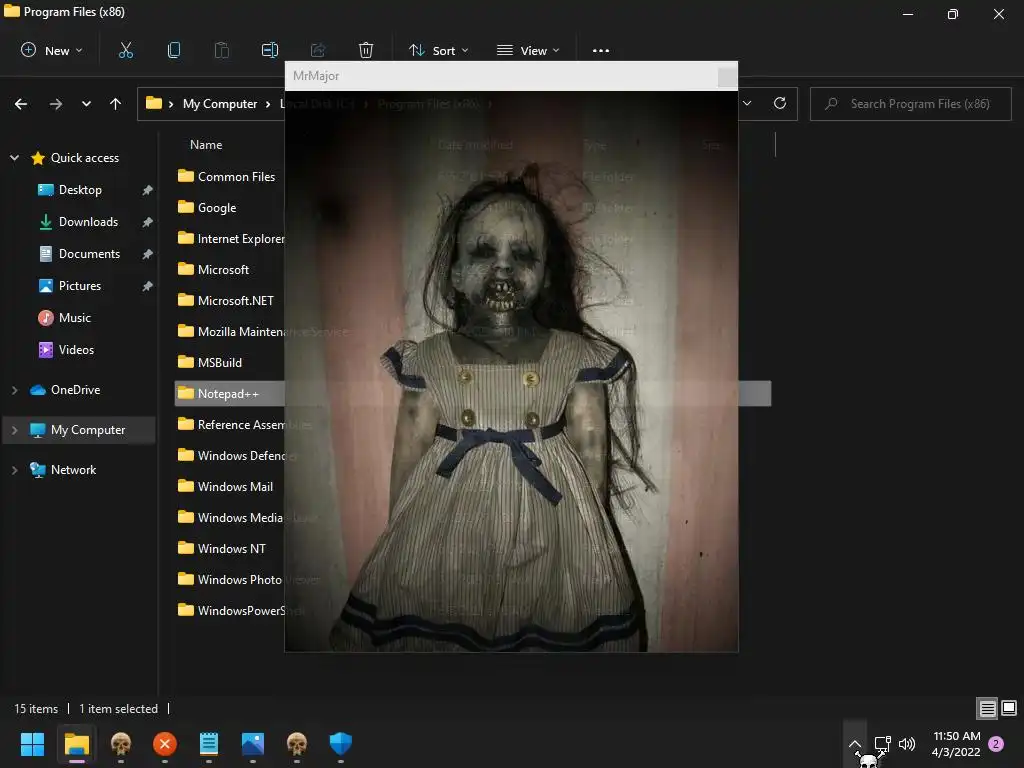Click the Copy icon in toolbar
The image size is (1024, 768).
(174, 50)
